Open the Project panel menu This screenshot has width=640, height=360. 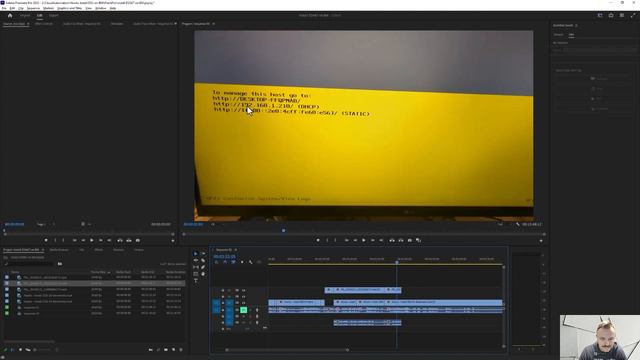pos(42,250)
